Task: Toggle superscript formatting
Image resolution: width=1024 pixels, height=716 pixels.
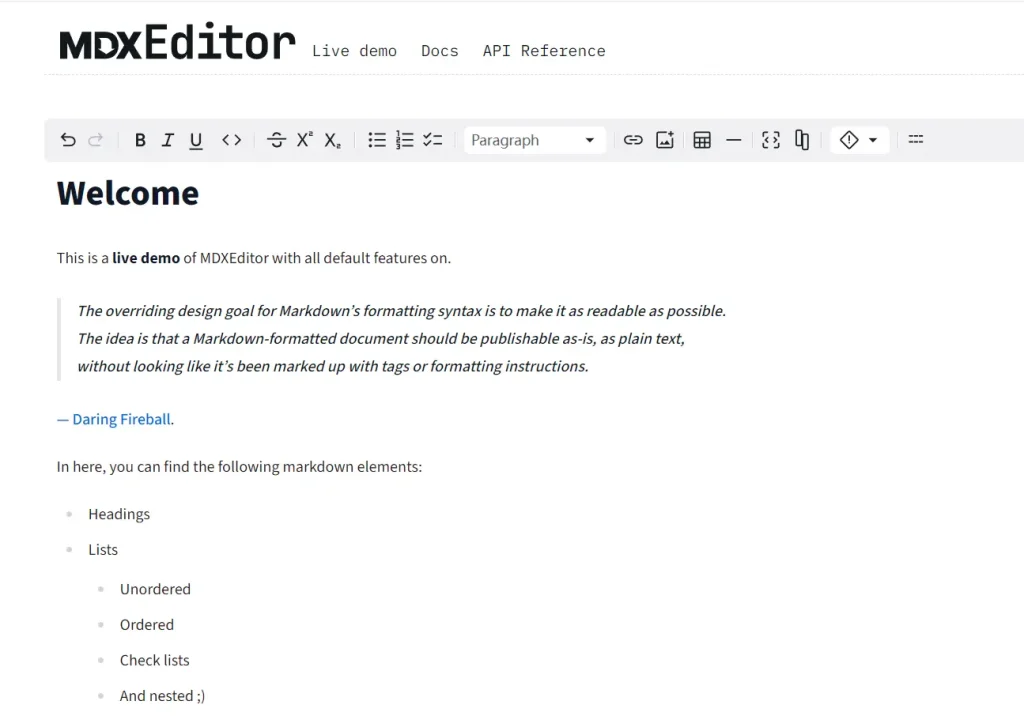Action: pos(303,140)
